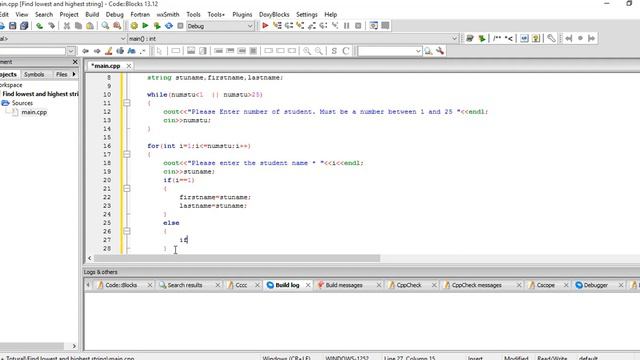
Task: Select main.cpp in the project tree
Action: coord(34,112)
